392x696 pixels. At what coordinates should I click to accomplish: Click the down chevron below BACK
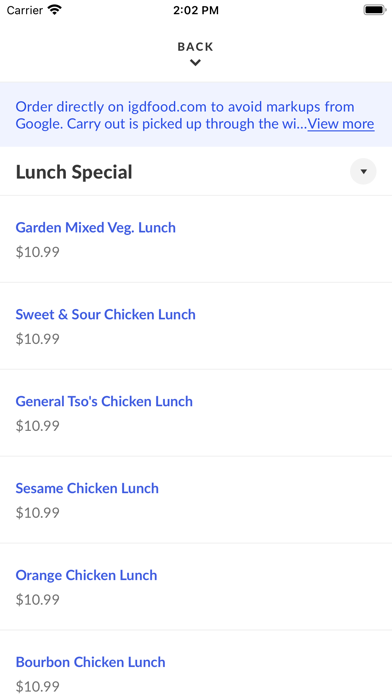[195, 63]
